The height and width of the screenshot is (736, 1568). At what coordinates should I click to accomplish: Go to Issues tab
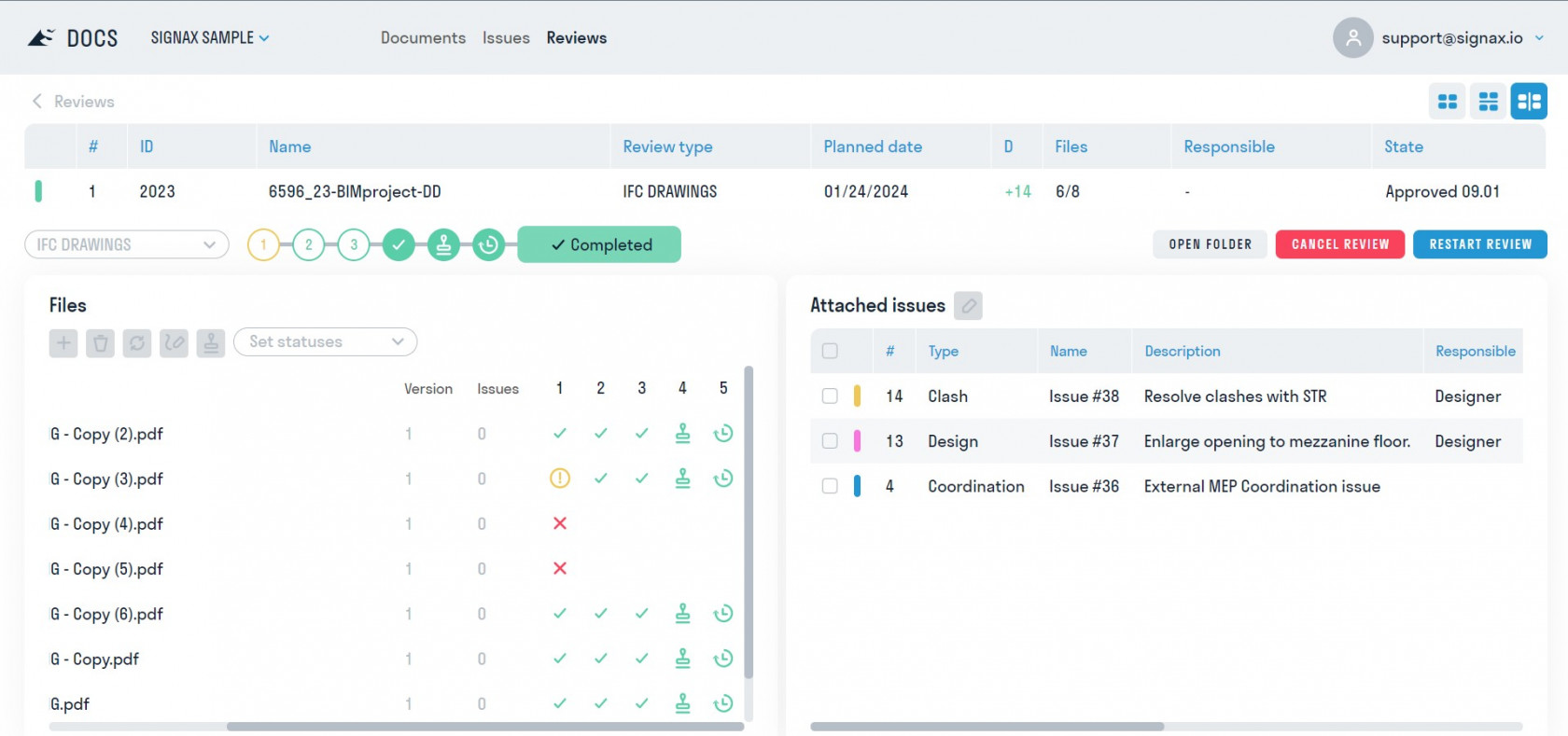(506, 37)
